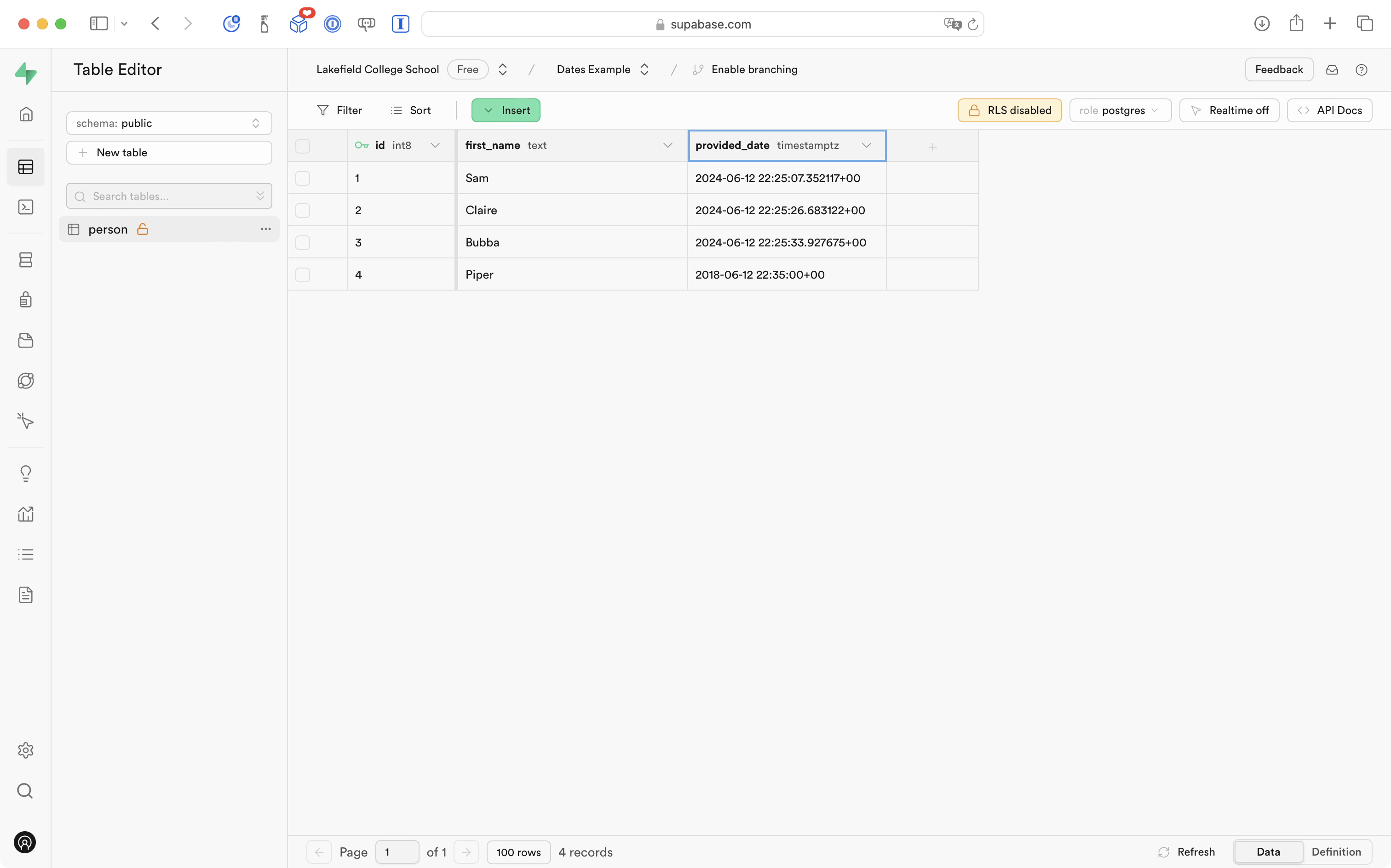Click the RLS disabled button
The height and width of the screenshot is (868, 1391).
tap(1009, 110)
